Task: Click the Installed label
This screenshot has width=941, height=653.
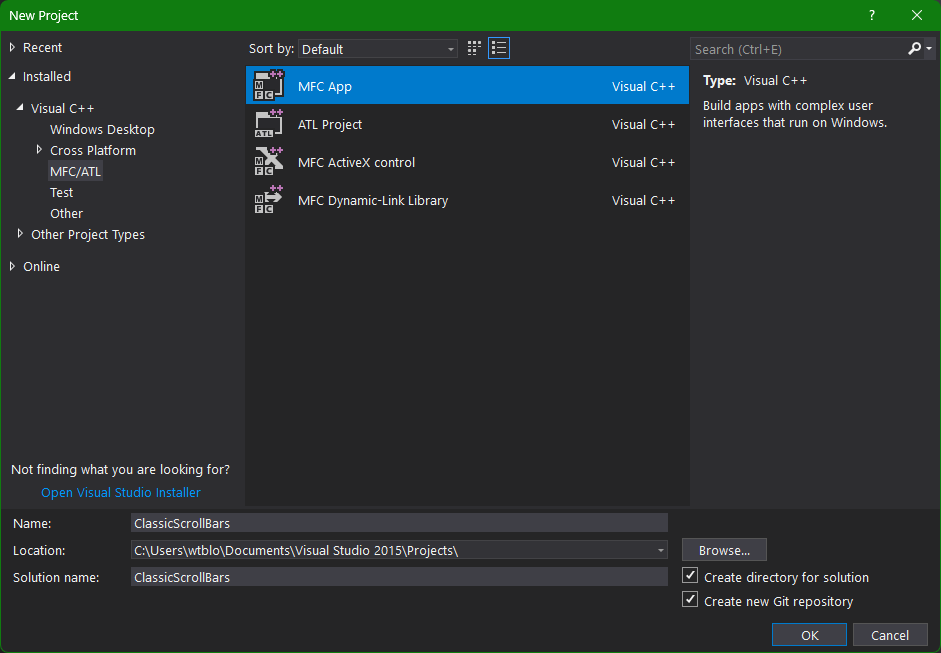Action: (x=46, y=76)
